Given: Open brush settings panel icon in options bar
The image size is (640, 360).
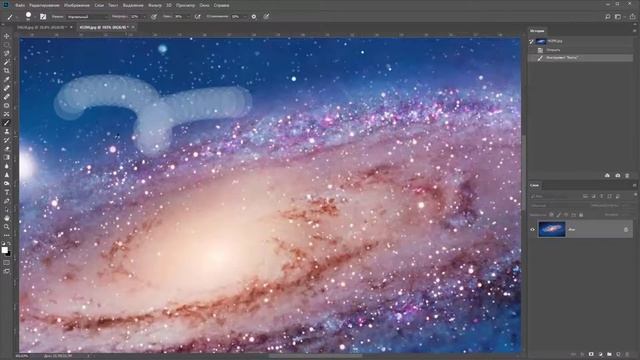Looking at the screenshot, I should [43, 17].
